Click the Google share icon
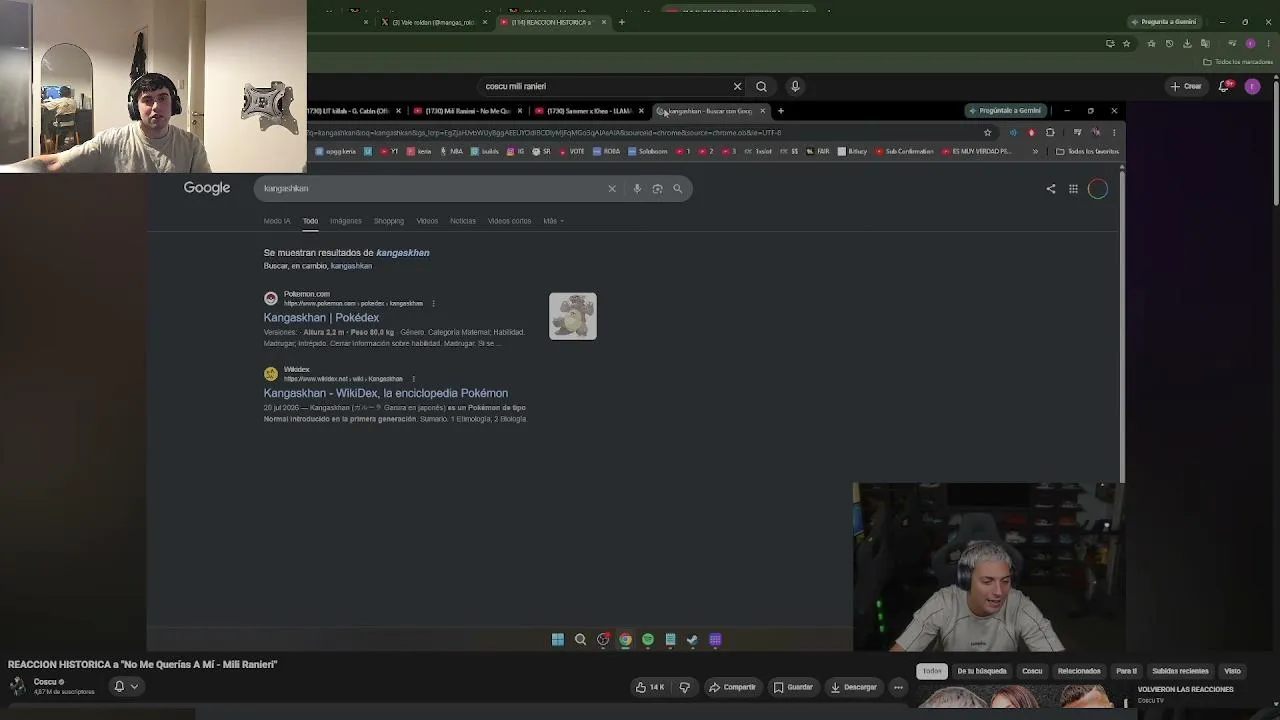Screen dimensions: 1280x720 [x=1051, y=188]
